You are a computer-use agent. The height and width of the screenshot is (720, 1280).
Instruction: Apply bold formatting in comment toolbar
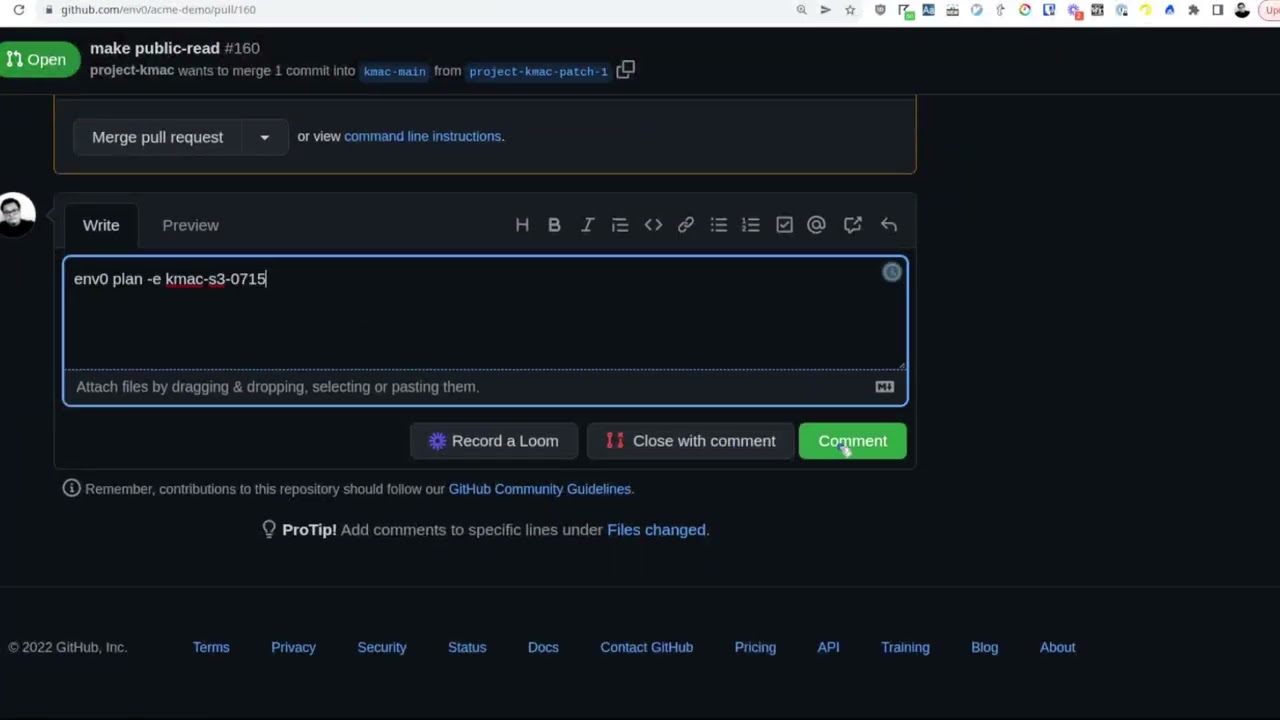click(554, 225)
